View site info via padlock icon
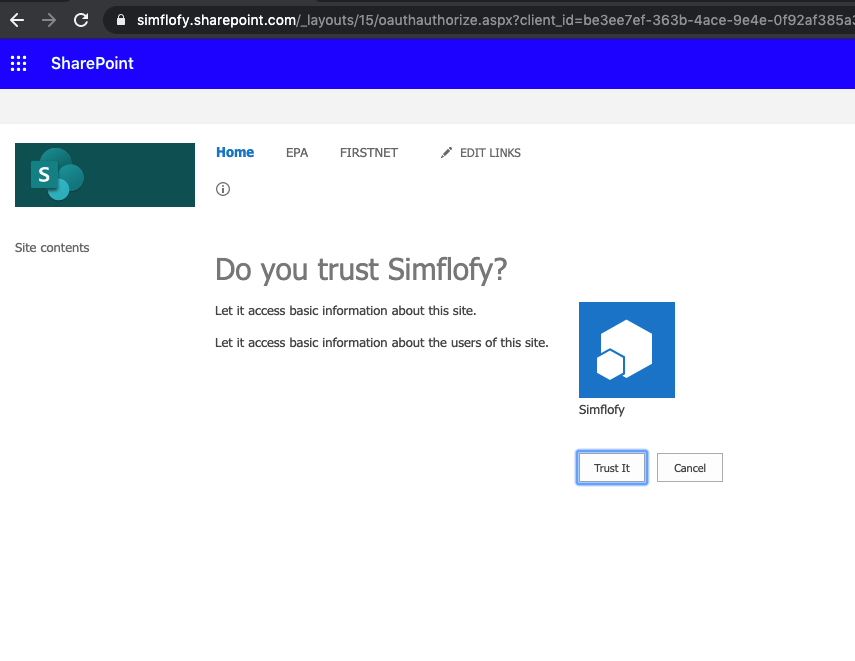 tap(122, 19)
